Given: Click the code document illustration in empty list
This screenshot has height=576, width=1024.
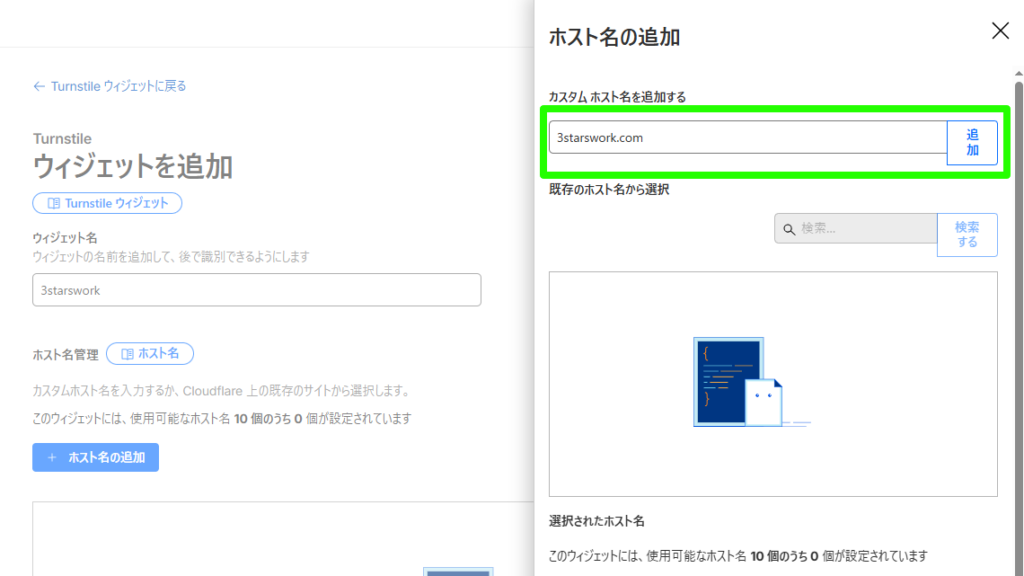Looking at the screenshot, I should tap(728, 381).
